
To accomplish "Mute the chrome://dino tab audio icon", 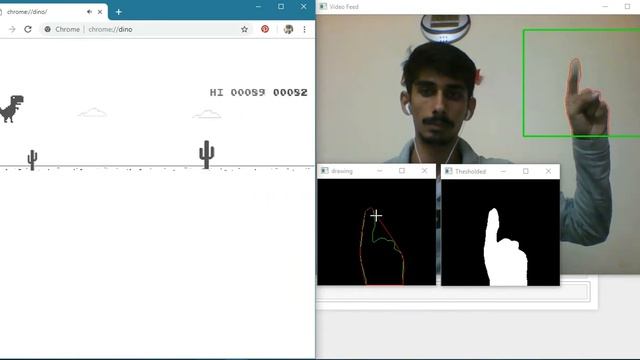I will [89, 12].
